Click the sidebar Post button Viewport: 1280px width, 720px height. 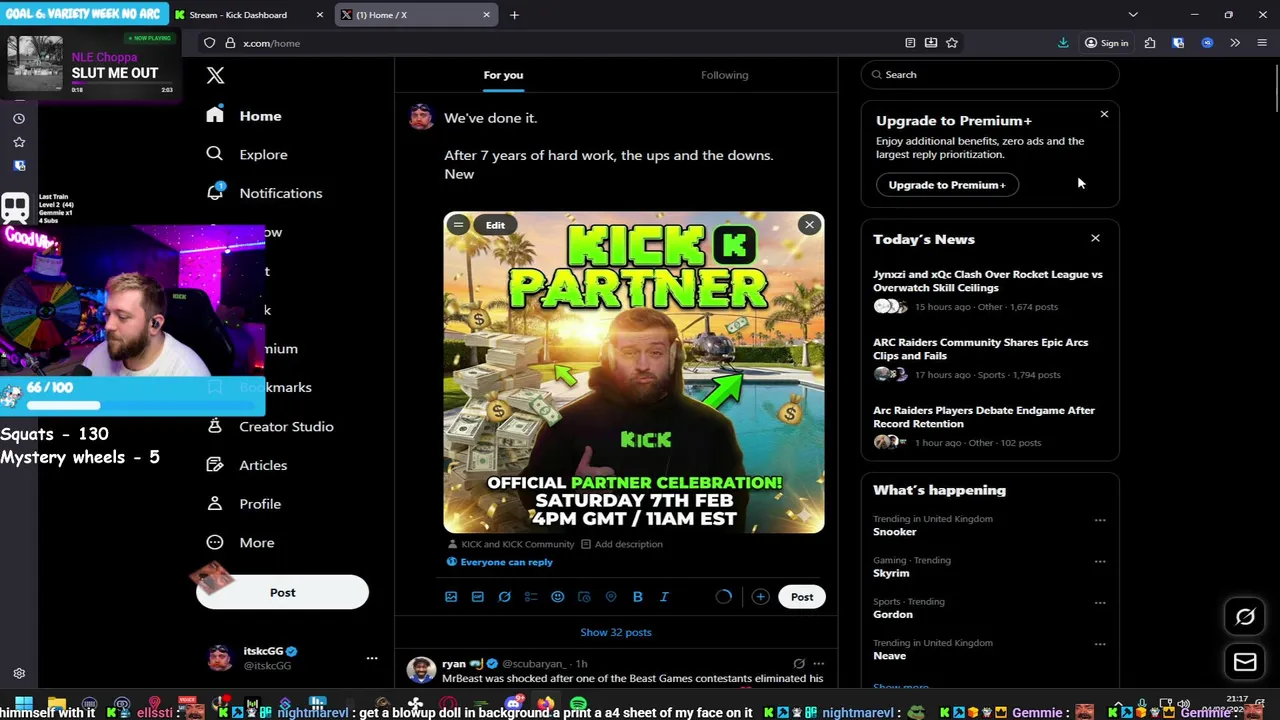tap(282, 592)
